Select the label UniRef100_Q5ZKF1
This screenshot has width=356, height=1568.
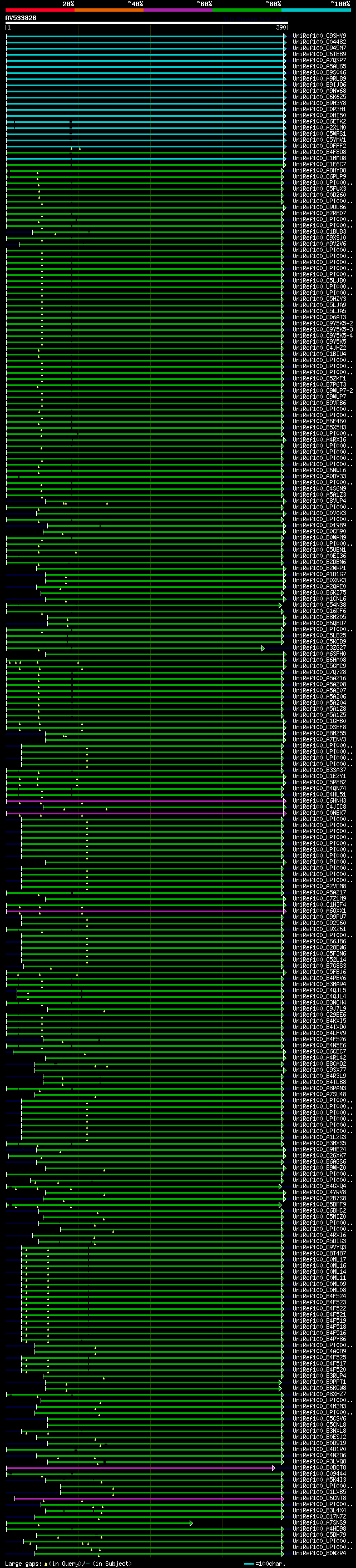(x=319, y=378)
